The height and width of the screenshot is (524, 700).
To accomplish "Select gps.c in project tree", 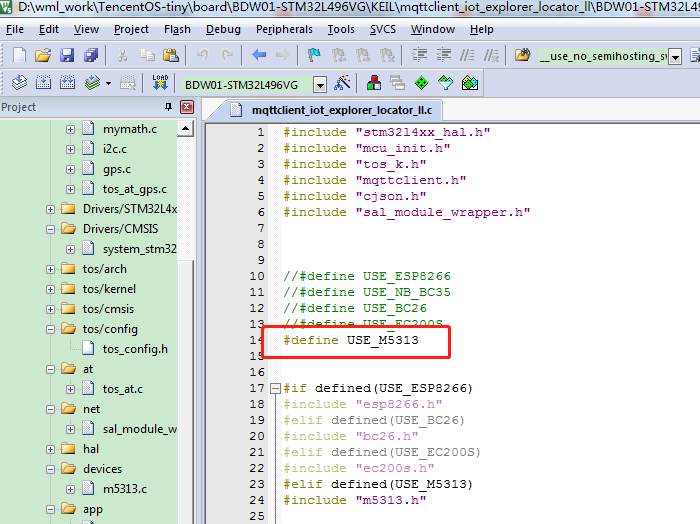I will [x=117, y=170].
